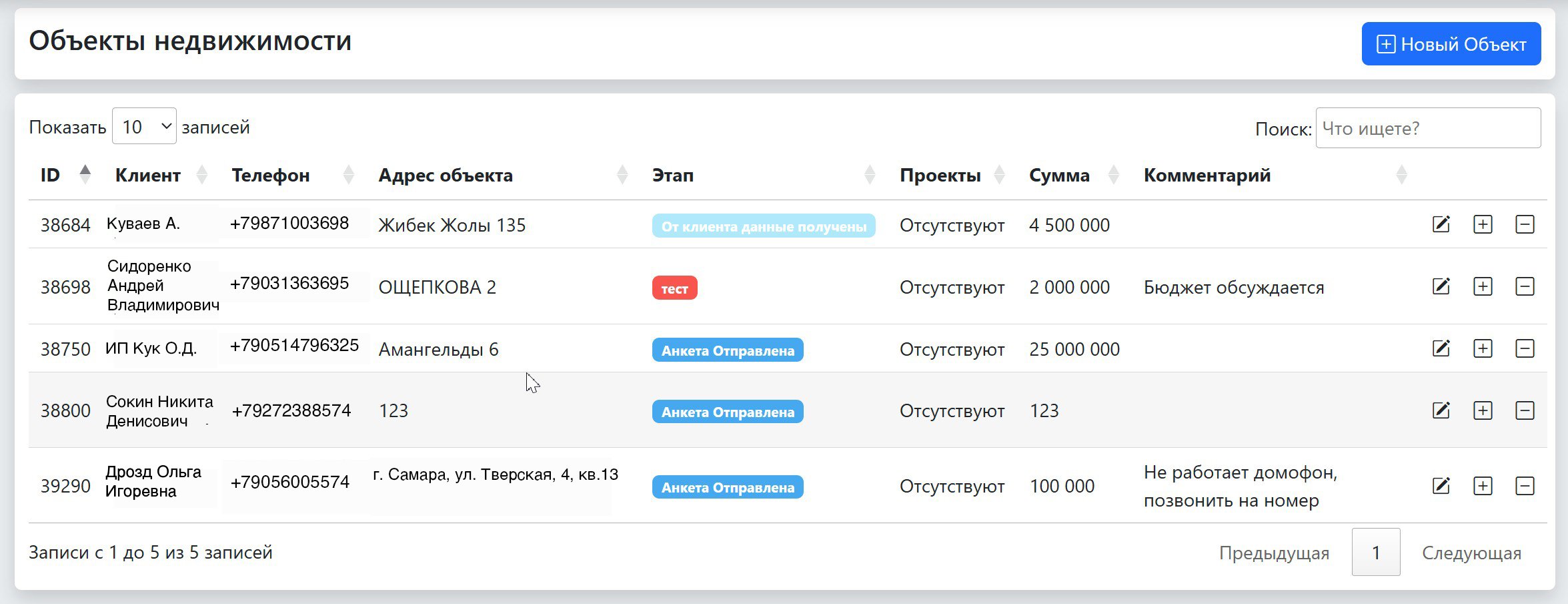The width and height of the screenshot is (1568, 604).
Task: Click edit icon for row 38698
Action: (1441, 287)
